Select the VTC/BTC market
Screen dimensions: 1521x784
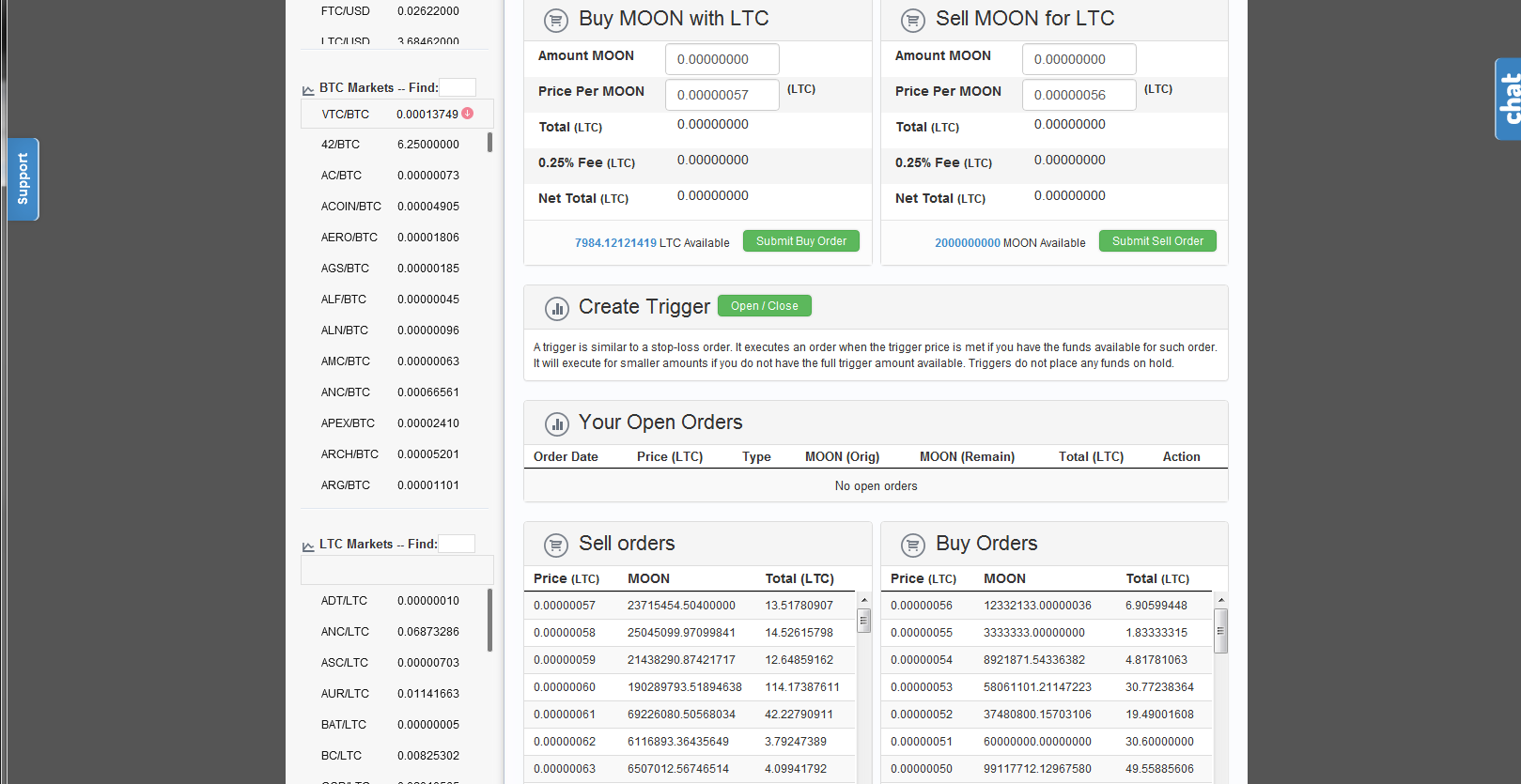tap(396, 115)
